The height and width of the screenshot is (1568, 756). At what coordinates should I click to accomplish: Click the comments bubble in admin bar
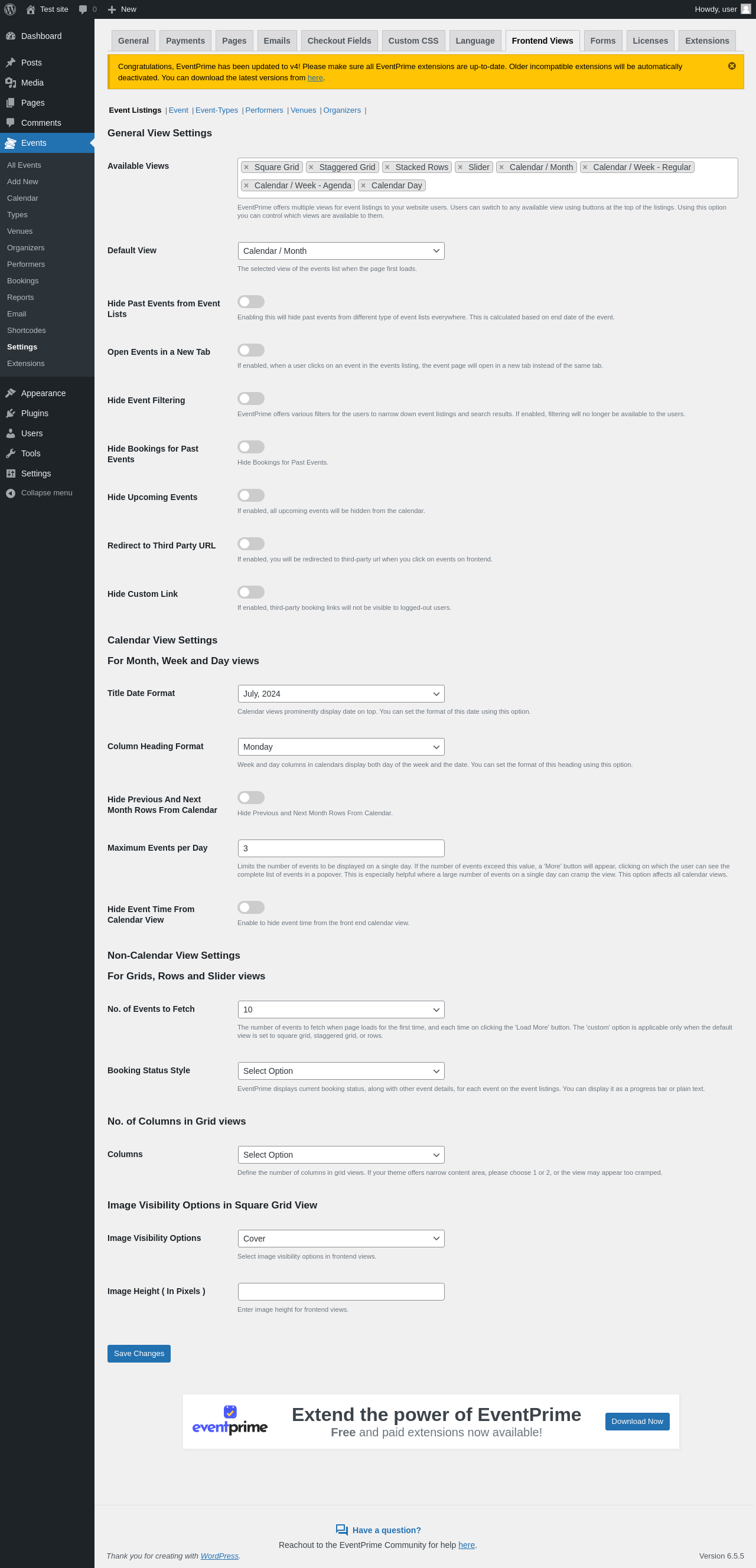(x=83, y=9)
